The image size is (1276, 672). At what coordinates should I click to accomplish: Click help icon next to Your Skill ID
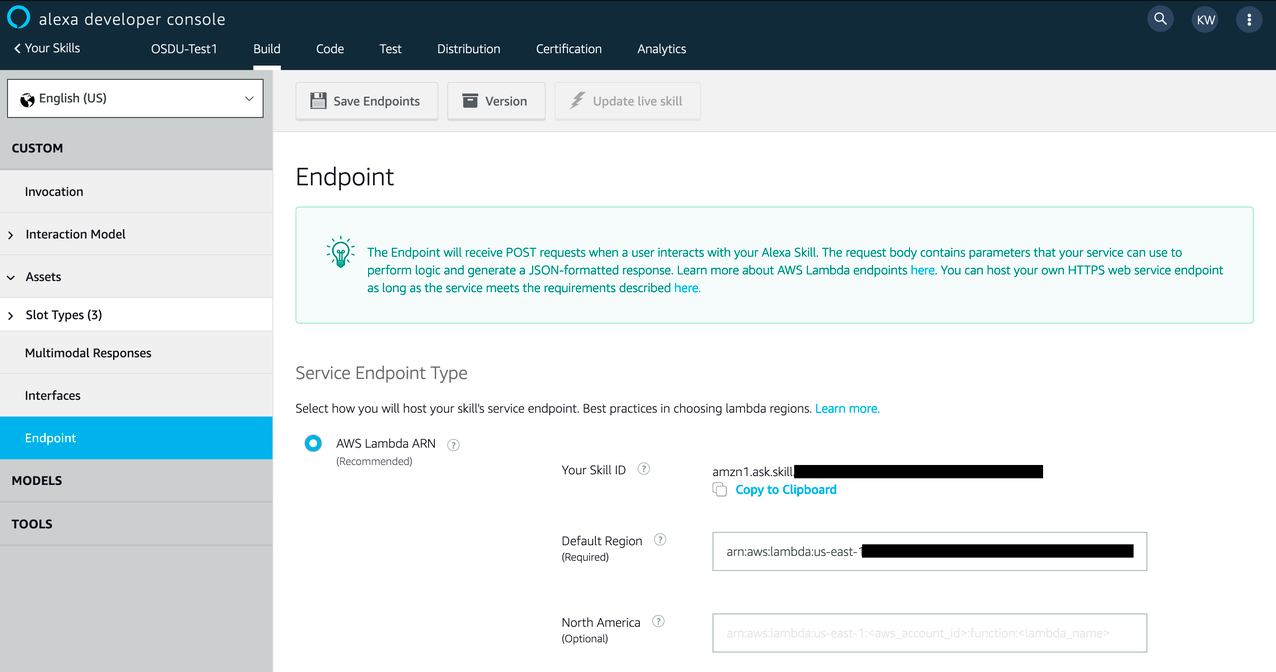[x=644, y=469]
